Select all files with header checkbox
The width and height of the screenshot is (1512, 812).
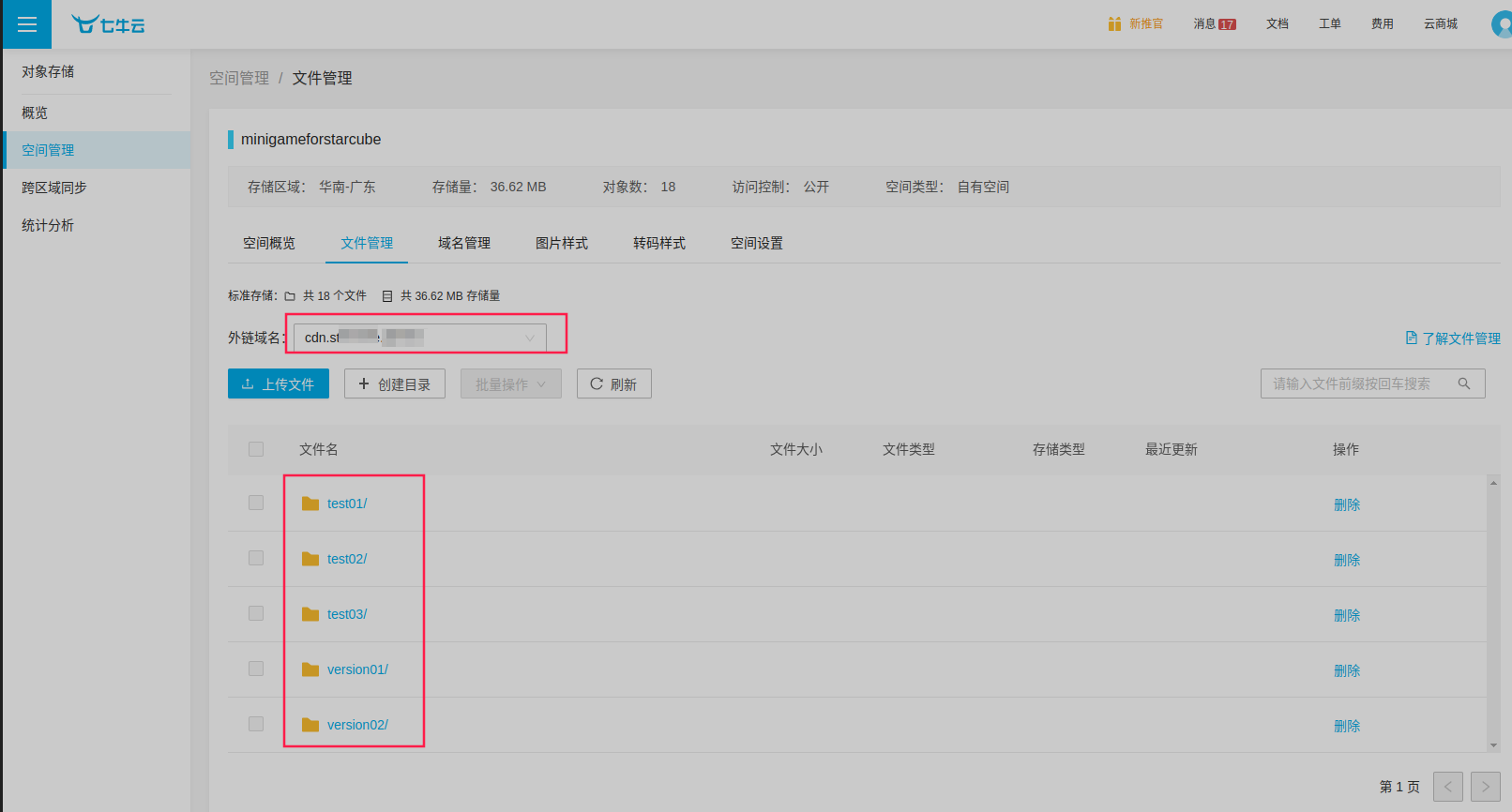tap(256, 449)
